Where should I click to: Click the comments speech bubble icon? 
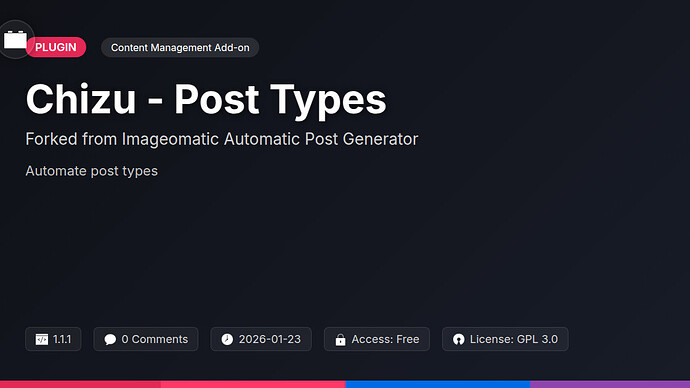point(110,339)
